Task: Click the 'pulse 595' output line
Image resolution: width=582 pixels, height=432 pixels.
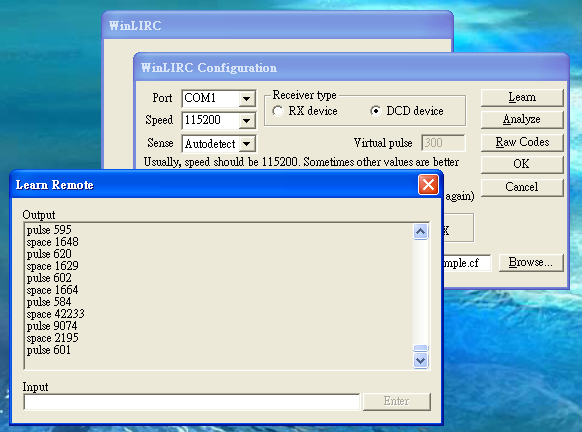Action: click(x=49, y=230)
